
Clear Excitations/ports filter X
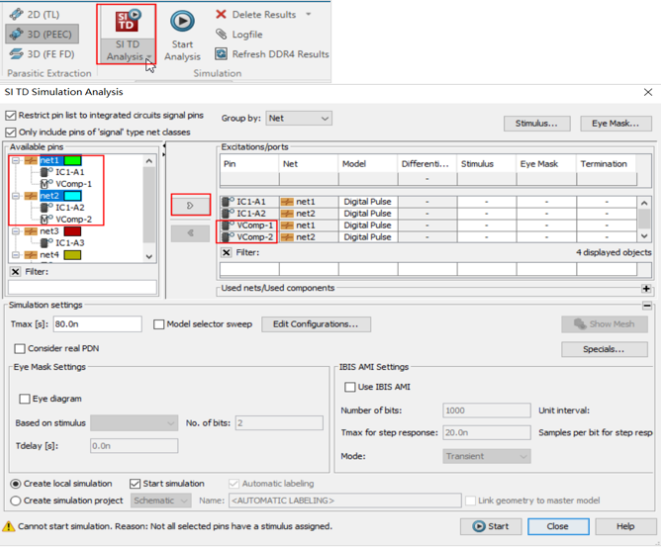pos(226,252)
